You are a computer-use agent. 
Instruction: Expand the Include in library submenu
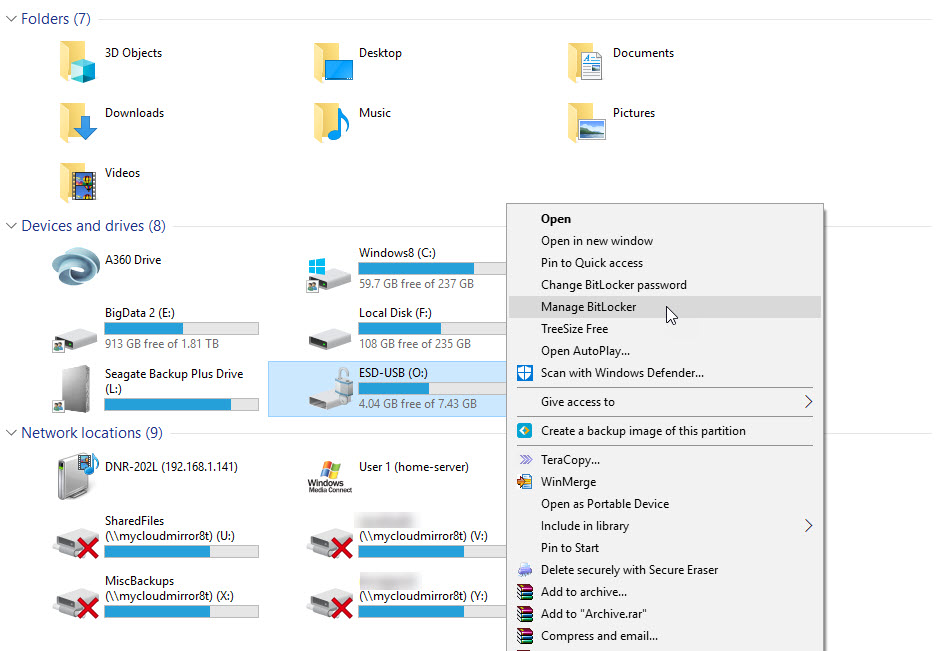(808, 526)
